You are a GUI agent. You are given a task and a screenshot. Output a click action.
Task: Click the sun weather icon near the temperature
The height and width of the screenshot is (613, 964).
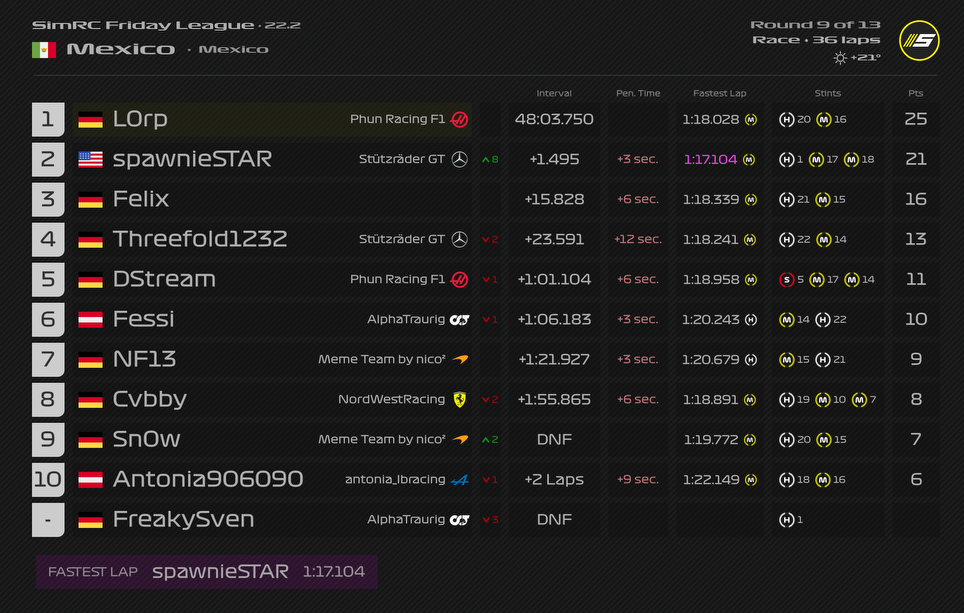click(840, 58)
